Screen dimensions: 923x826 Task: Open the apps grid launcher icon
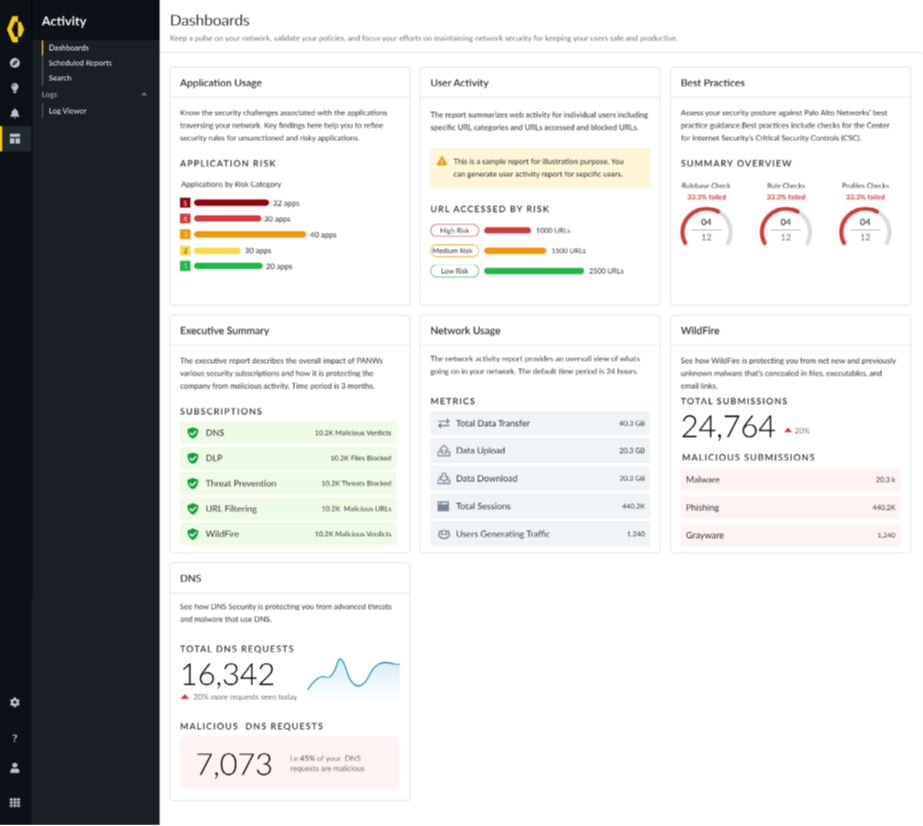(15, 802)
